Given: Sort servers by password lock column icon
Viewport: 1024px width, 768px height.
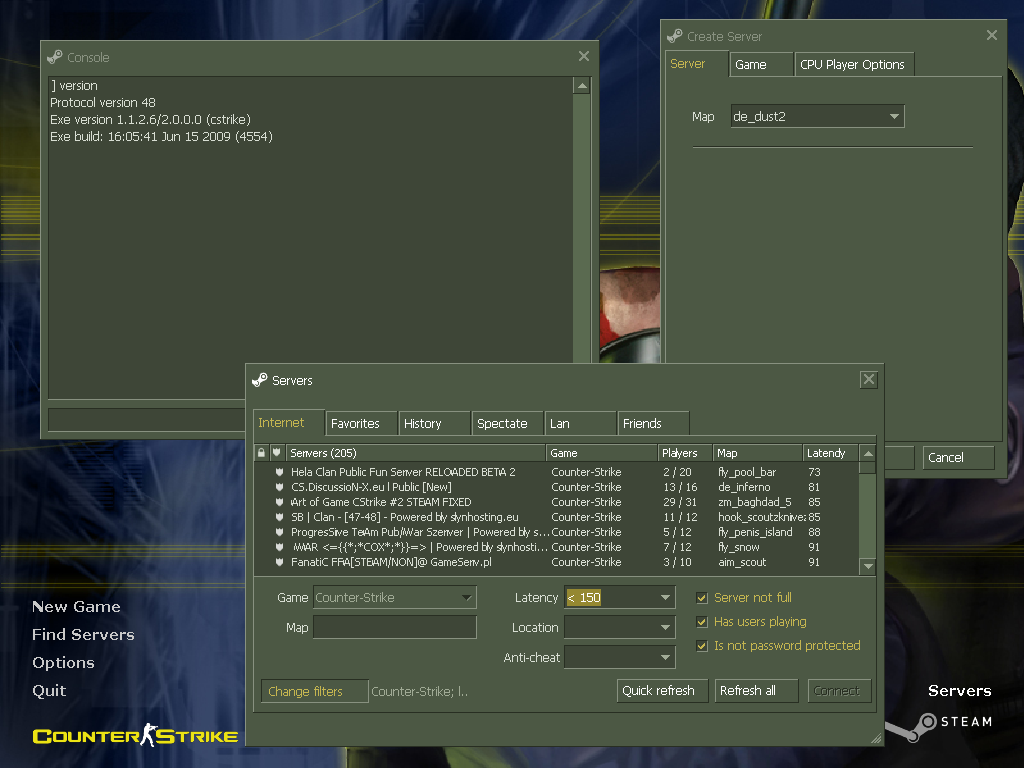Looking at the screenshot, I should (x=261, y=453).
